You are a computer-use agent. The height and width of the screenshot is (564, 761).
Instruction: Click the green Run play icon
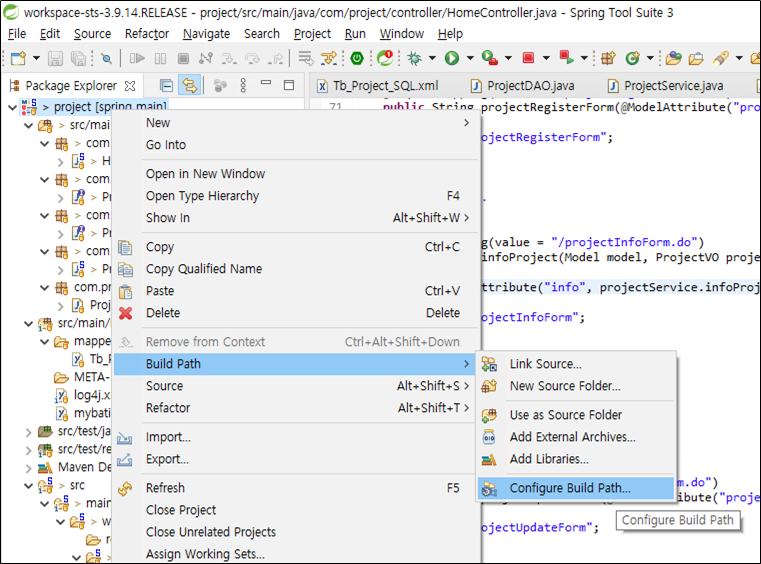pyautogui.click(x=452, y=58)
